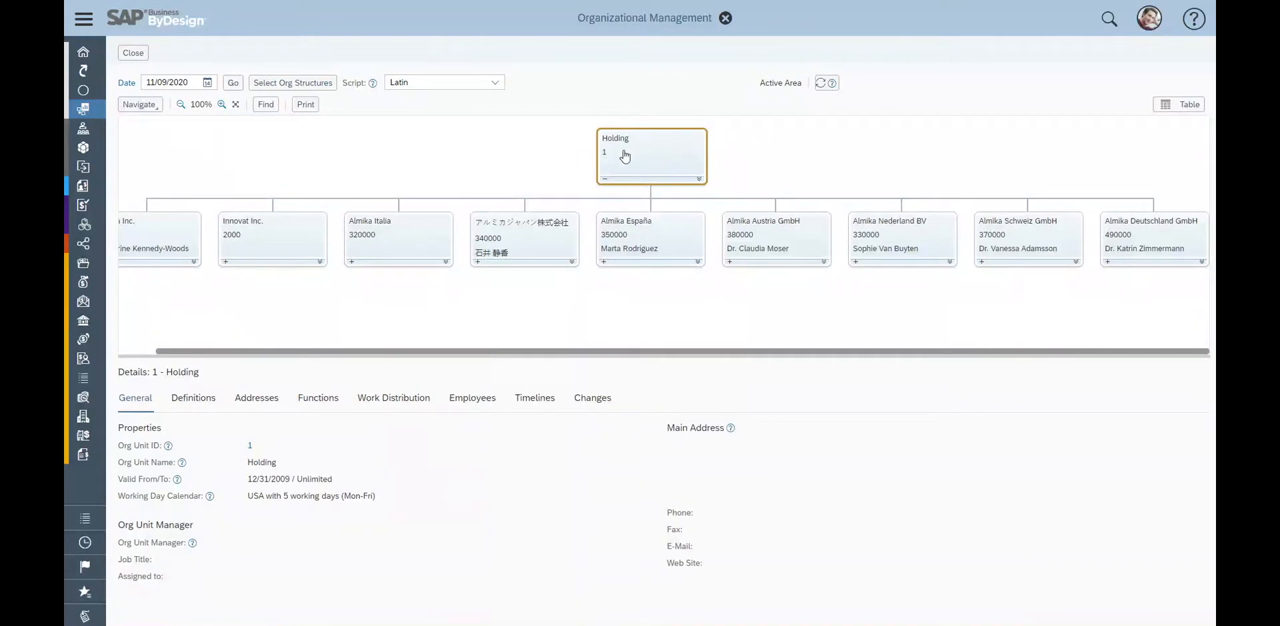Click the curved arrow sidebar icon
The width and height of the screenshot is (1280, 626).
point(84,71)
